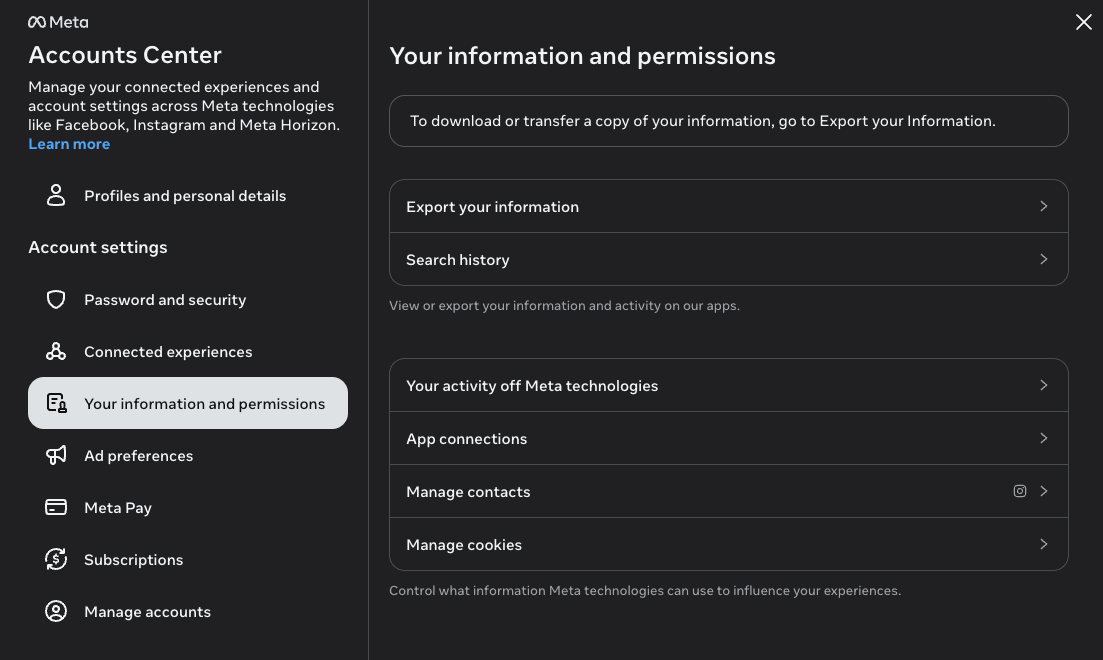The image size is (1103, 660).
Task: Open Profiles and personal details
Action: (188, 196)
